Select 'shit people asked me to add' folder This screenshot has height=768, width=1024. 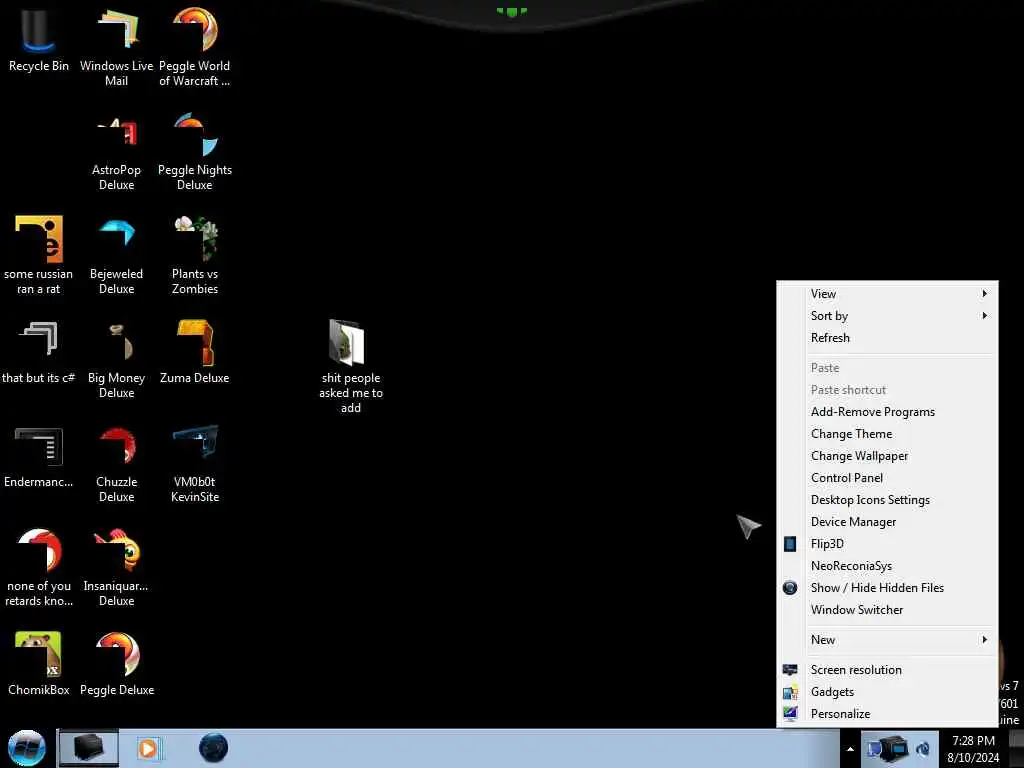click(x=351, y=366)
